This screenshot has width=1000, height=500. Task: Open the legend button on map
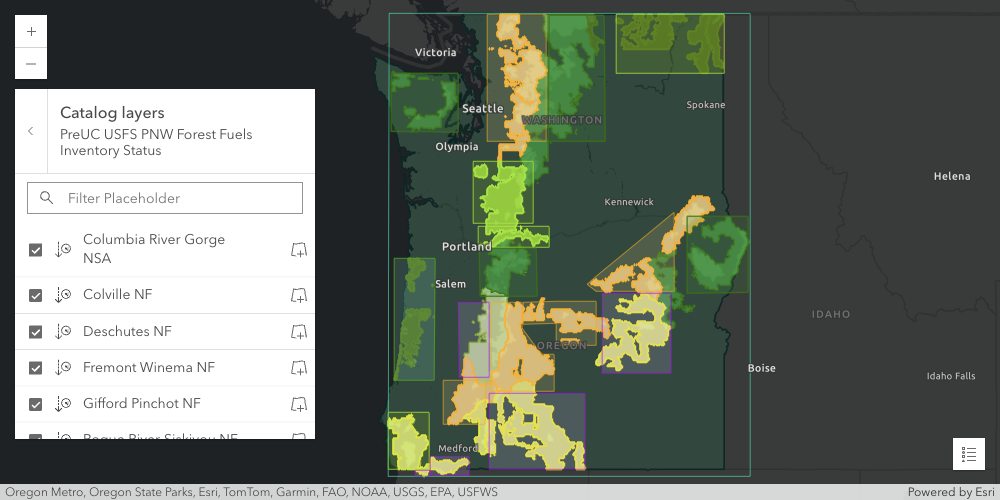[968, 453]
